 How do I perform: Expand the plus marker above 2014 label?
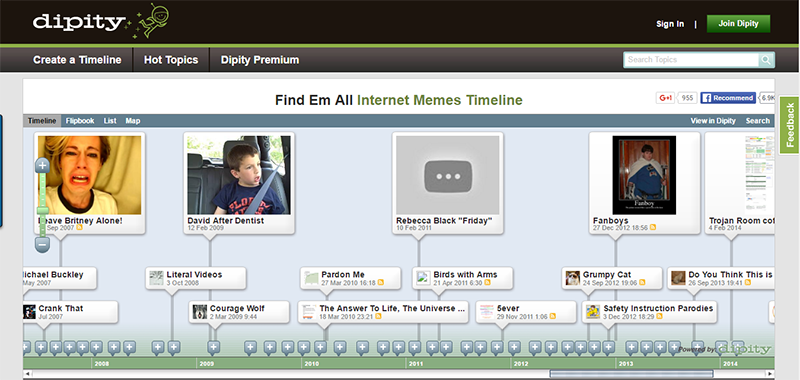[738, 347]
